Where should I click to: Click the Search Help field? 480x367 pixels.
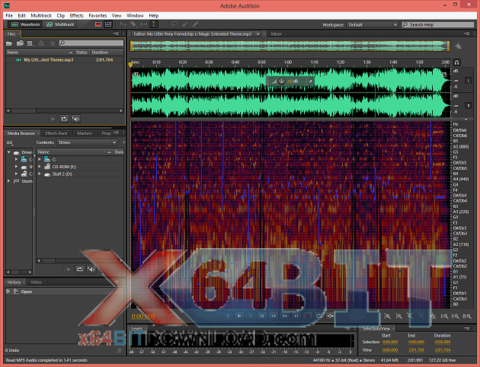click(x=438, y=25)
